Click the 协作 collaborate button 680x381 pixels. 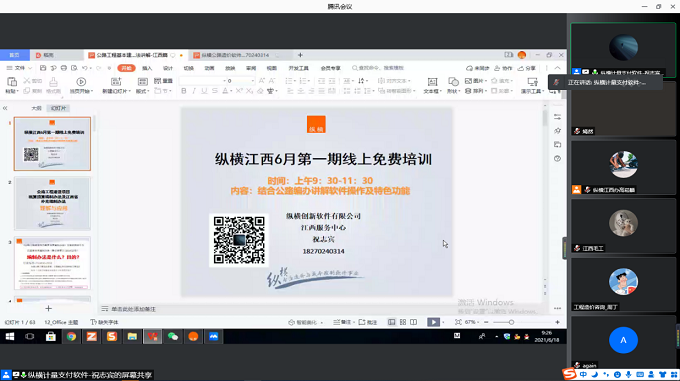click(x=503, y=68)
